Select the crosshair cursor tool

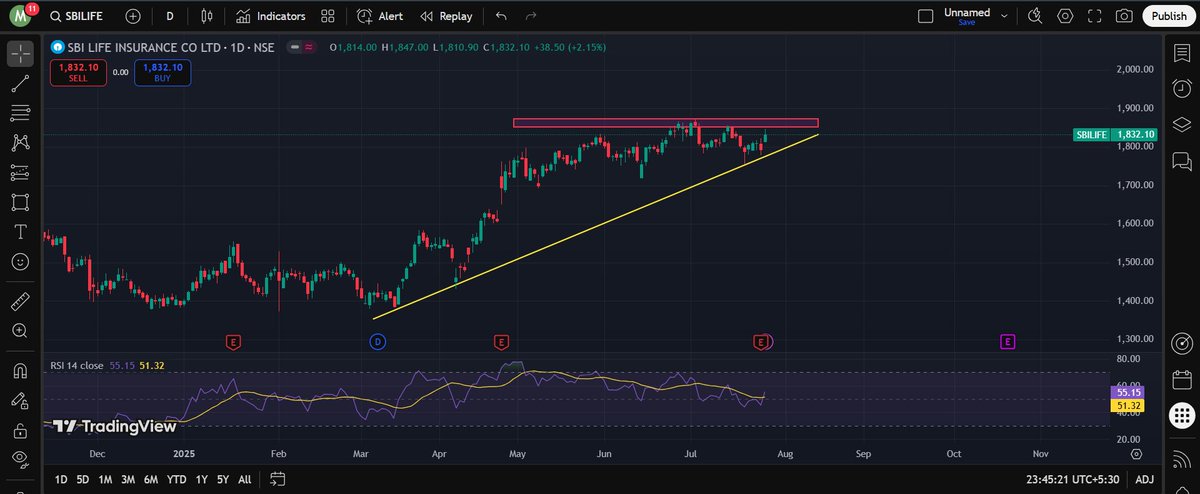coord(20,53)
